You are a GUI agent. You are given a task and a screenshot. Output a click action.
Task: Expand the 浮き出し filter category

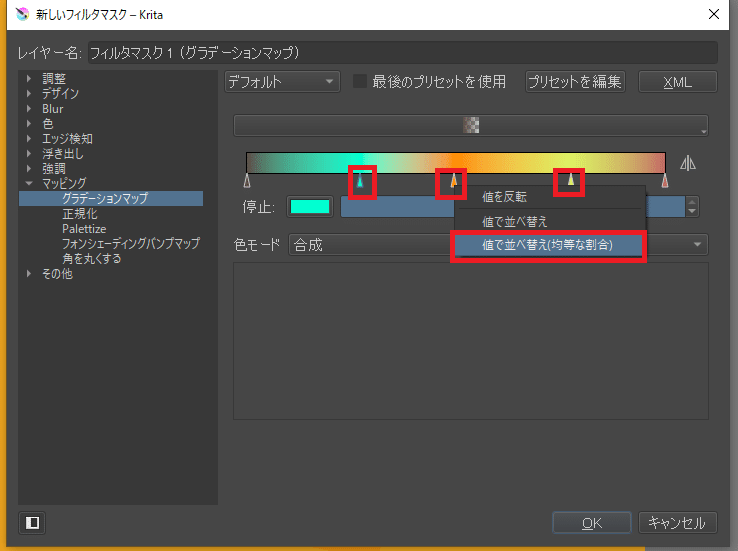(29, 153)
